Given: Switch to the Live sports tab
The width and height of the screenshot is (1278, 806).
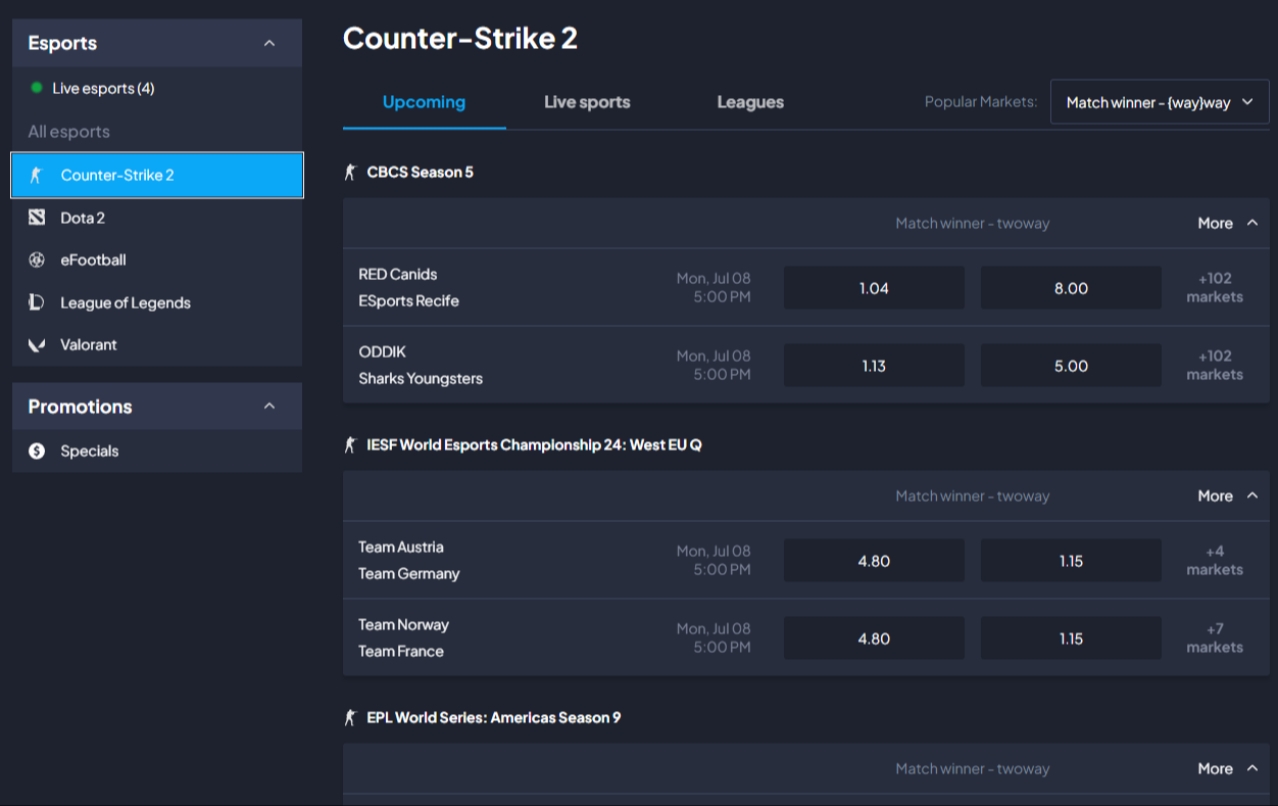Looking at the screenshot, I should (587, 102).
